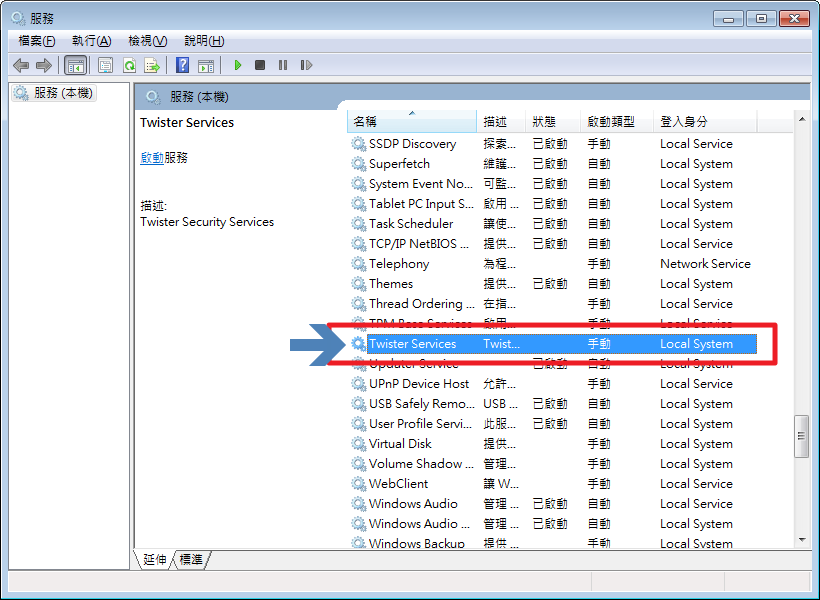Click the green Refresh toolbar icon
The height and width of the screenshot is (600, 820).
point(129,65)
